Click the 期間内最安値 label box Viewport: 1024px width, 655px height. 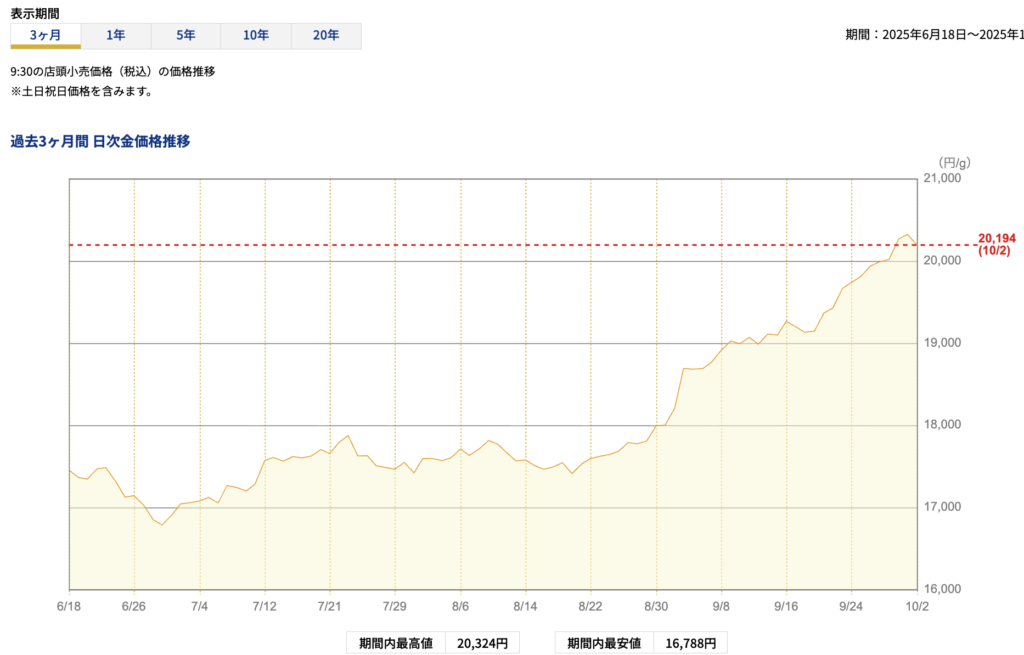pyautogui.click(x=603, y=643)
